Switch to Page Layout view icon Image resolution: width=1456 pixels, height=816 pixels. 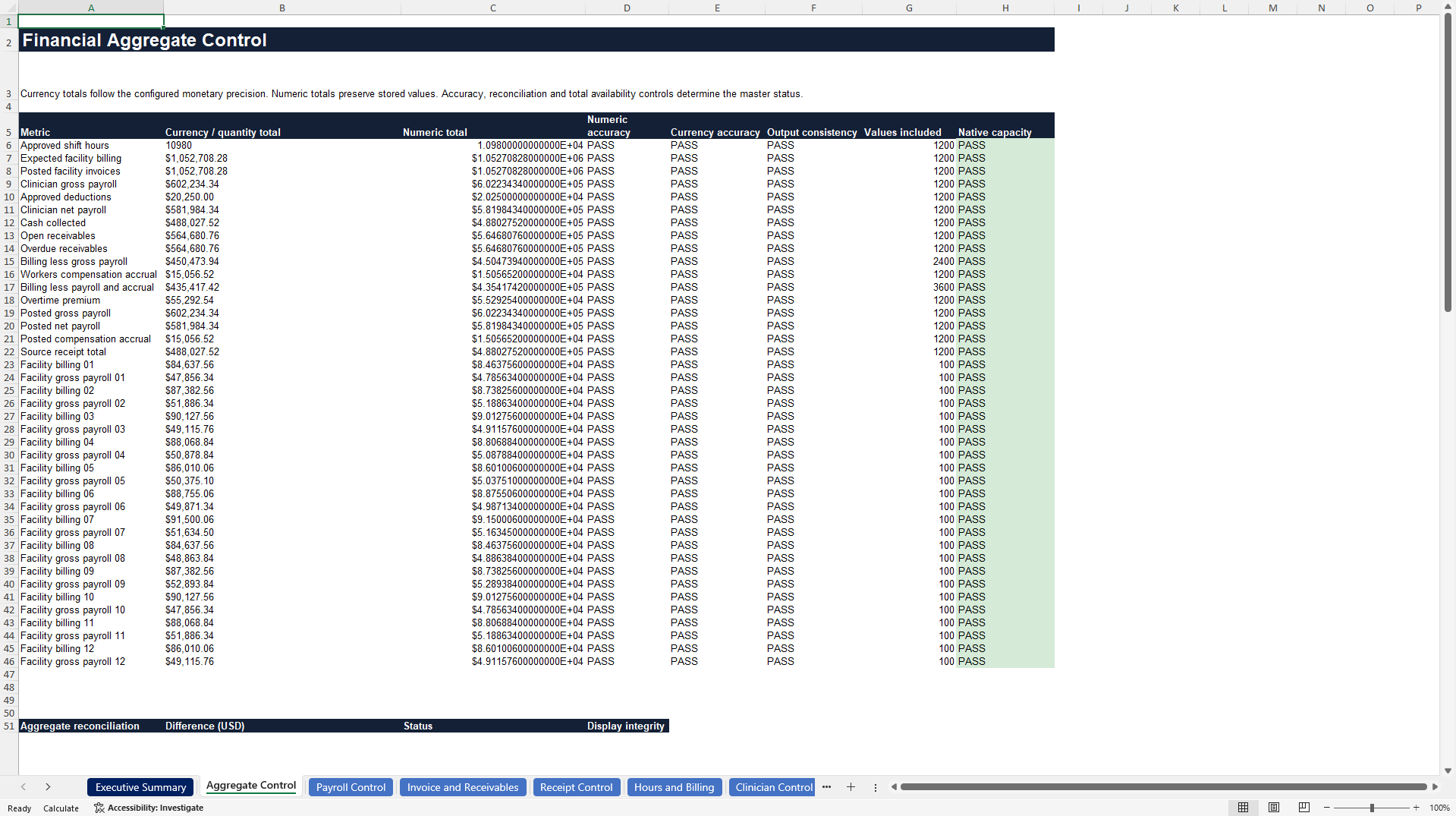[1274, 808]
